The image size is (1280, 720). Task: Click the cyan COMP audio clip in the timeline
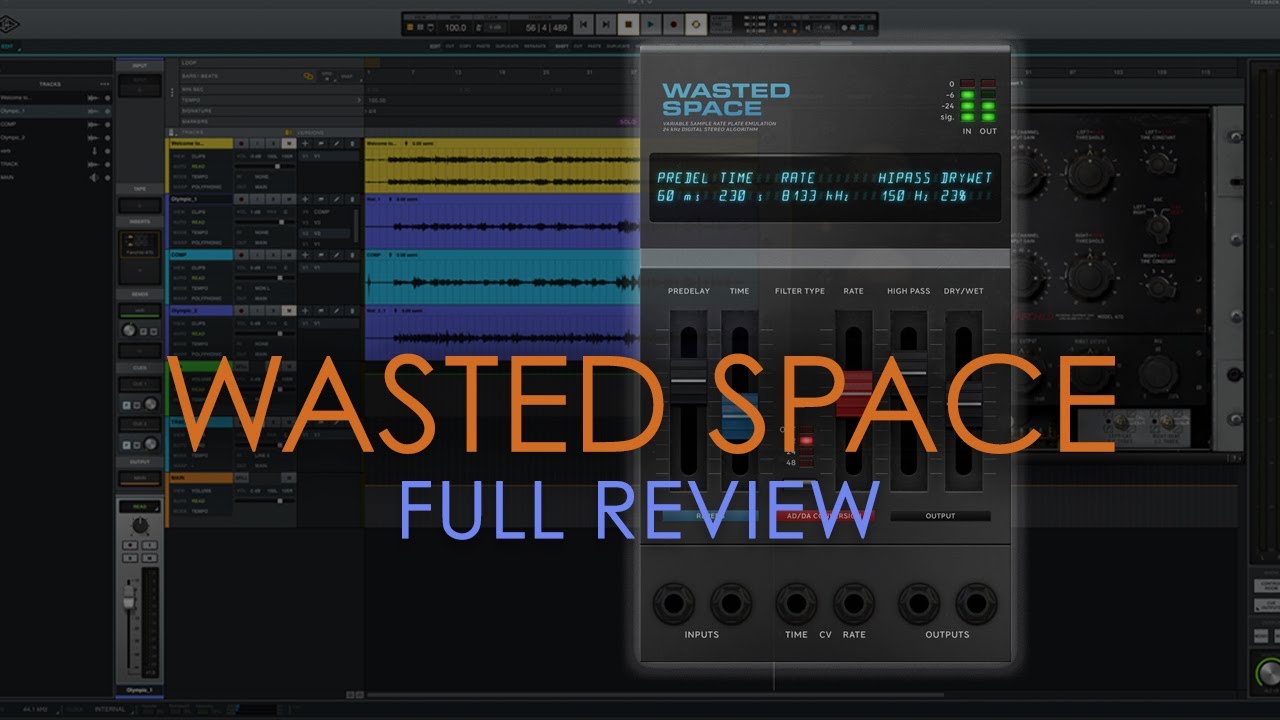pyautogui.click(x=501, y=277)
